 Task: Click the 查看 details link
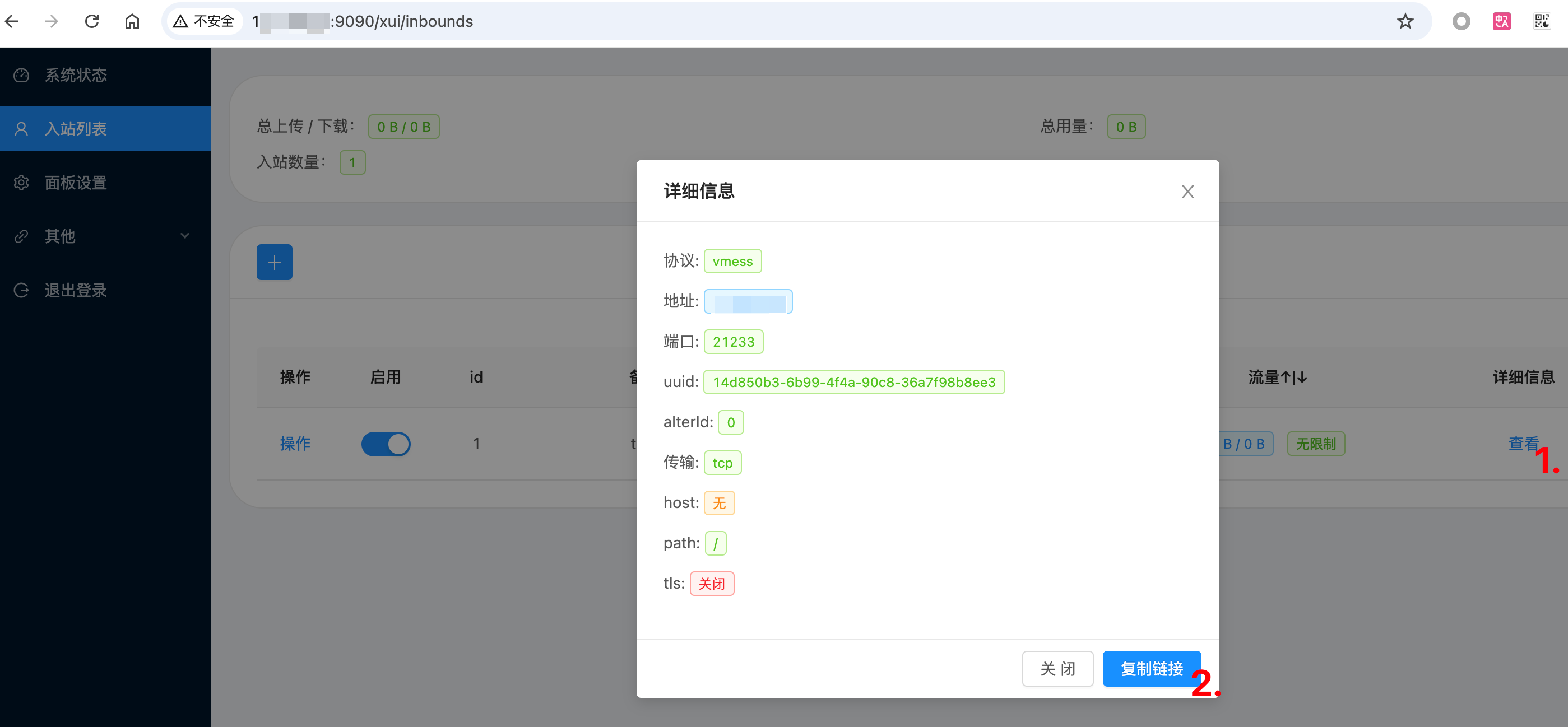click(1523, 444)
